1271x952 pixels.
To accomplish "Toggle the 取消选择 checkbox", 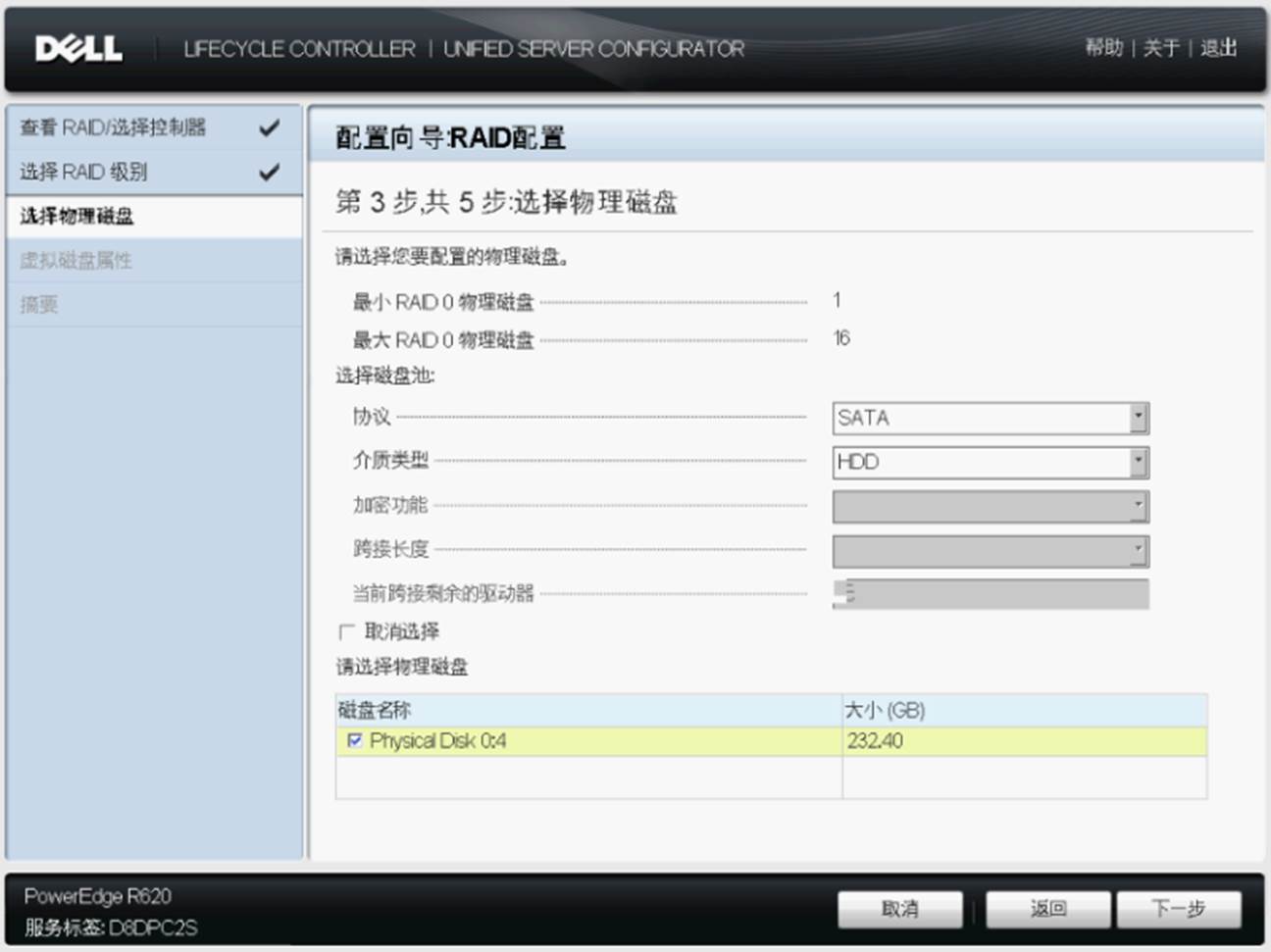I will click(346, 632).
